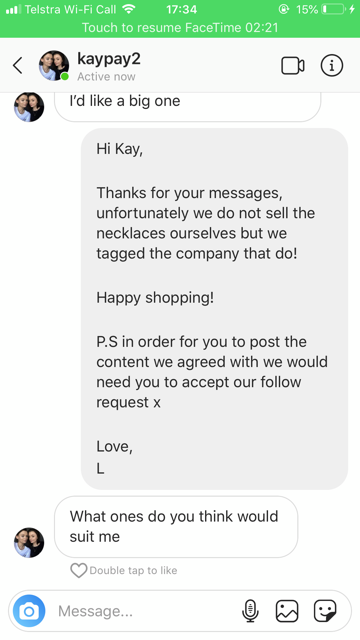Tap the avatar beside bottom message

[29, 542]
